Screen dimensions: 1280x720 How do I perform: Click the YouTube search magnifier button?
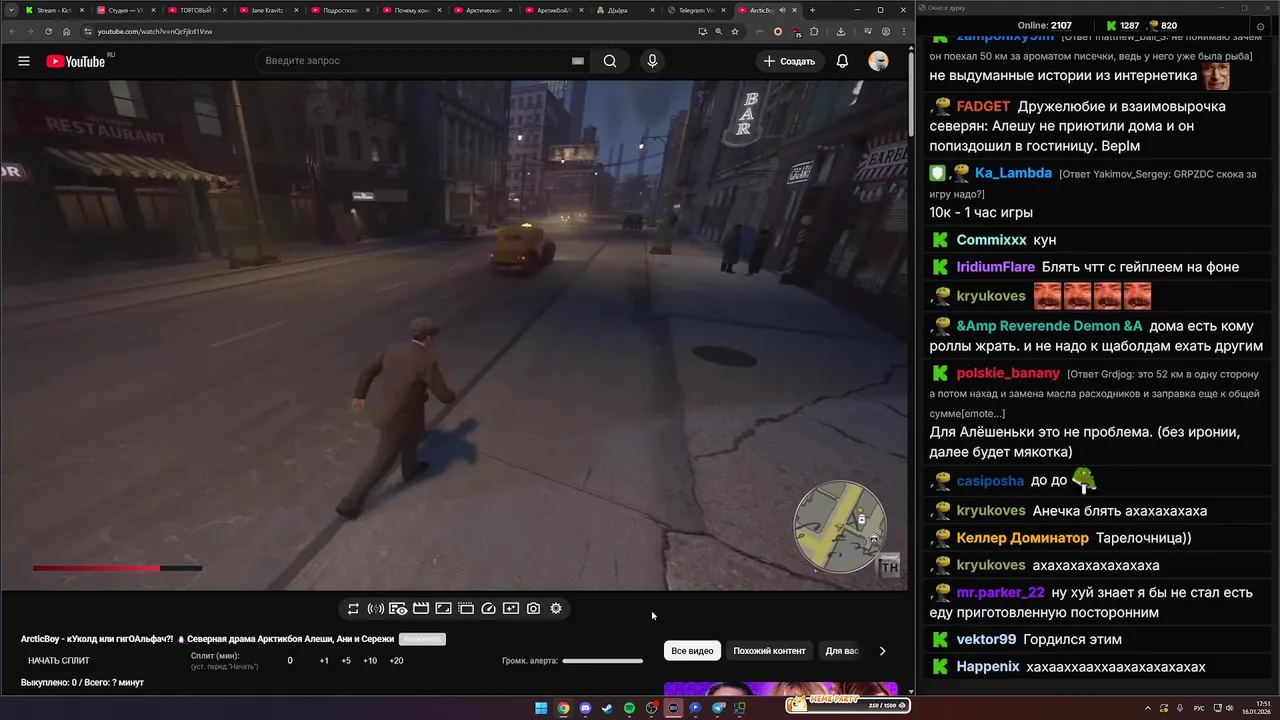pos(610,61)
